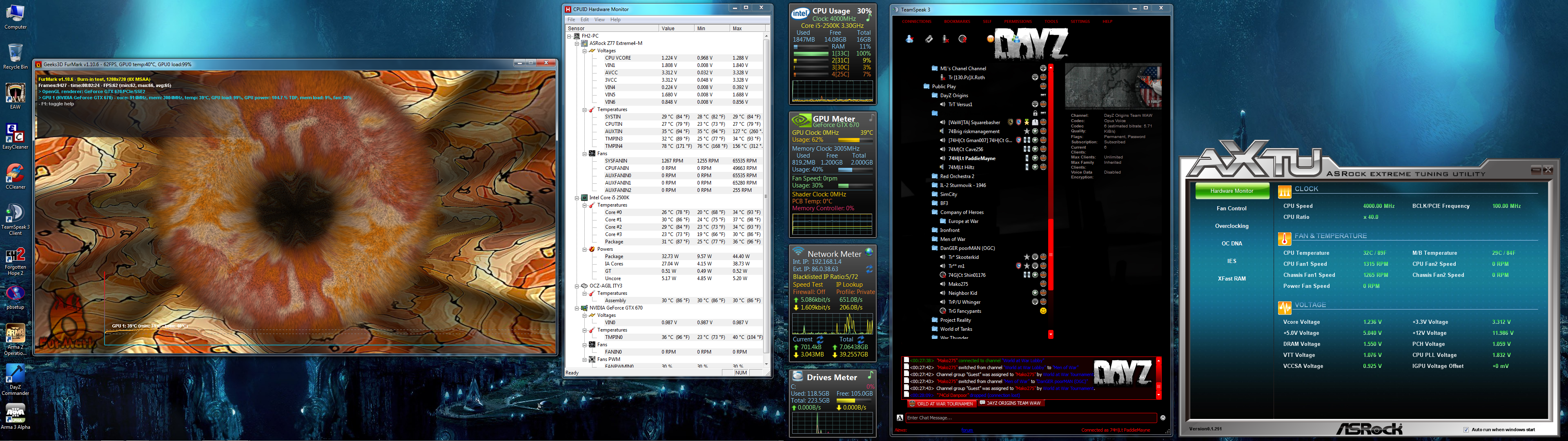The height and width of the screenshot is (441, 1568).
Task: Collapse the Fans PWM group
Action: click(x=584, y=359)
